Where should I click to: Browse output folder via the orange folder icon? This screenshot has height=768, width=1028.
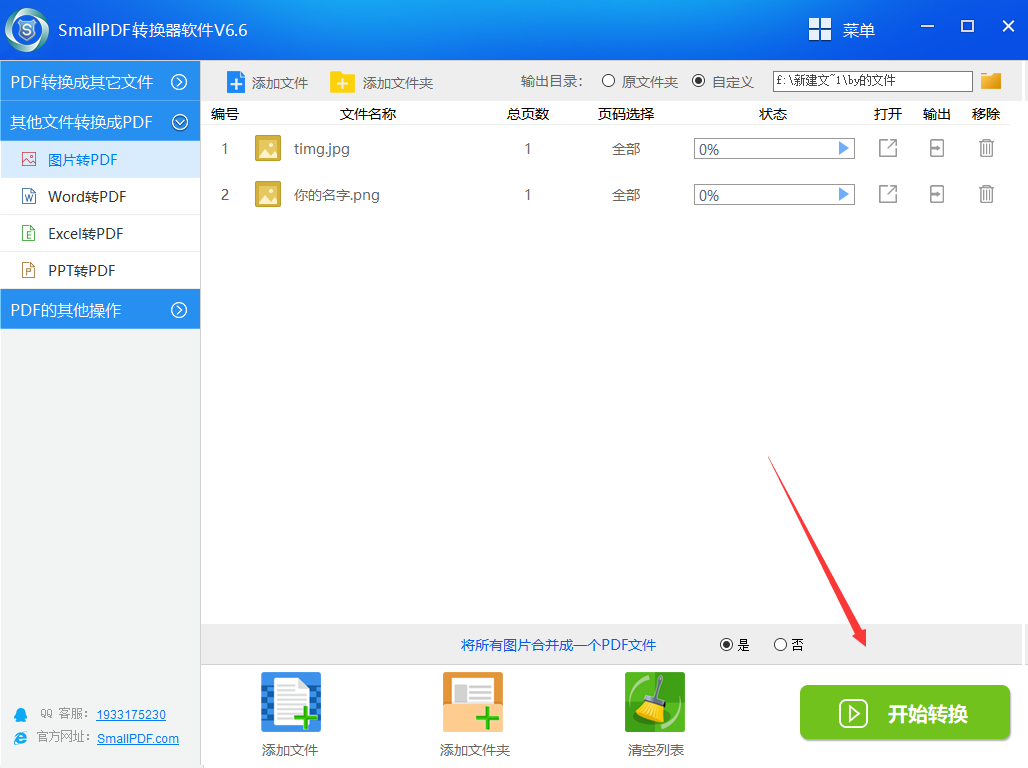pos(991,81)
